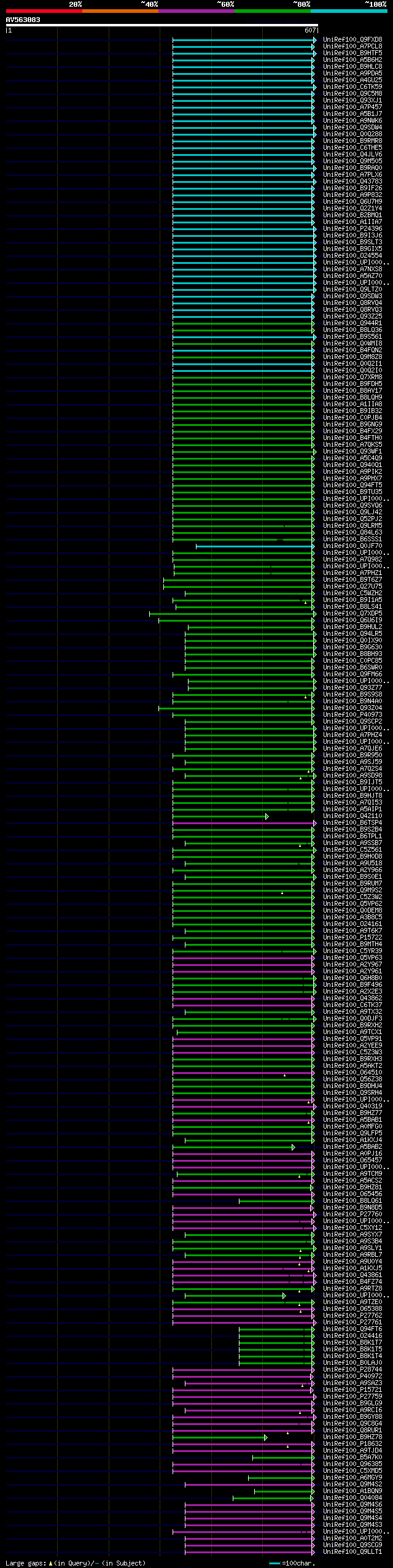The height and width of the screenshot is (1568, 393).
Task: Select hit label UniRef100_P18632
Action: pyautogui.click(x=352, y=1444)
